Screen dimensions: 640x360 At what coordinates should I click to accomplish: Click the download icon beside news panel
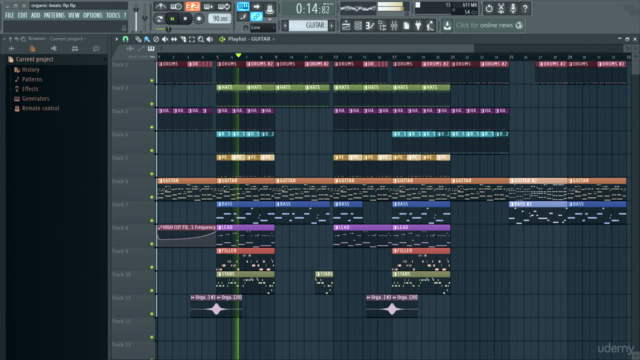click(x=447, y=25)
